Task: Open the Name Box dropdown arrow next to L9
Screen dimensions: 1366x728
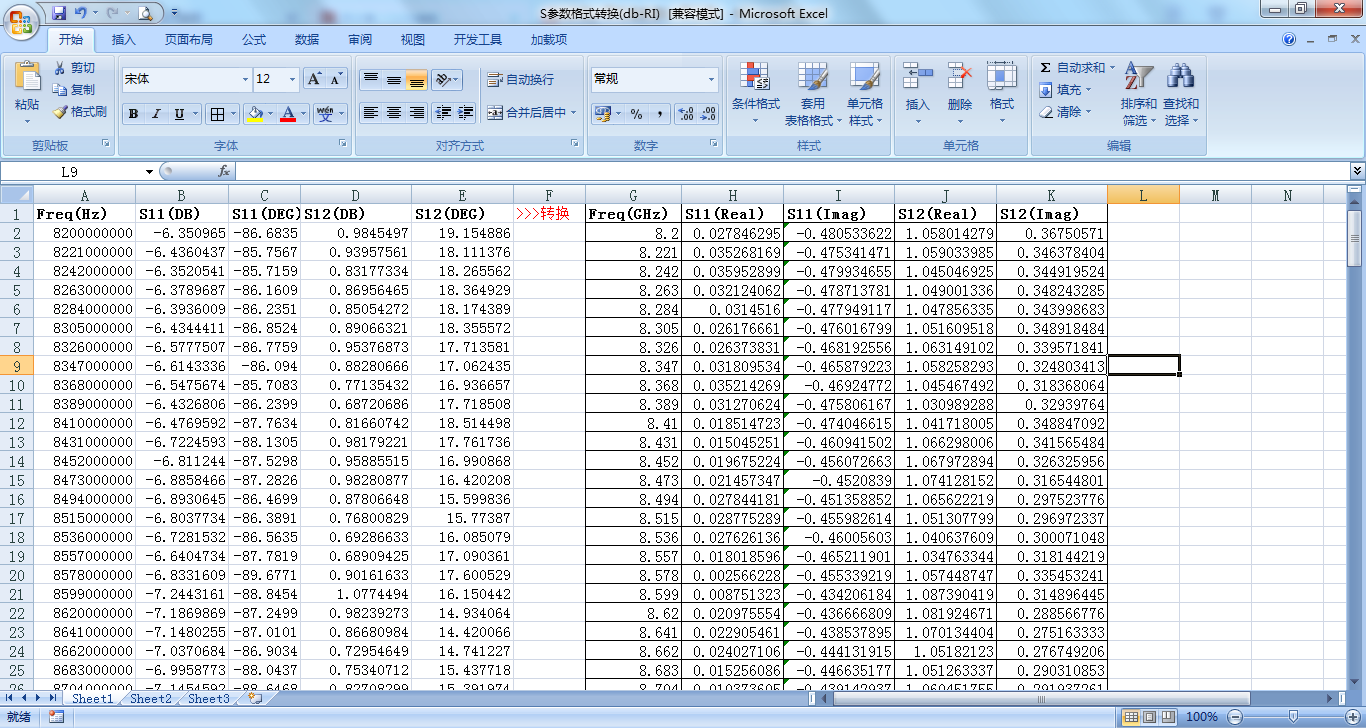Action: click(x=150, y=171)
